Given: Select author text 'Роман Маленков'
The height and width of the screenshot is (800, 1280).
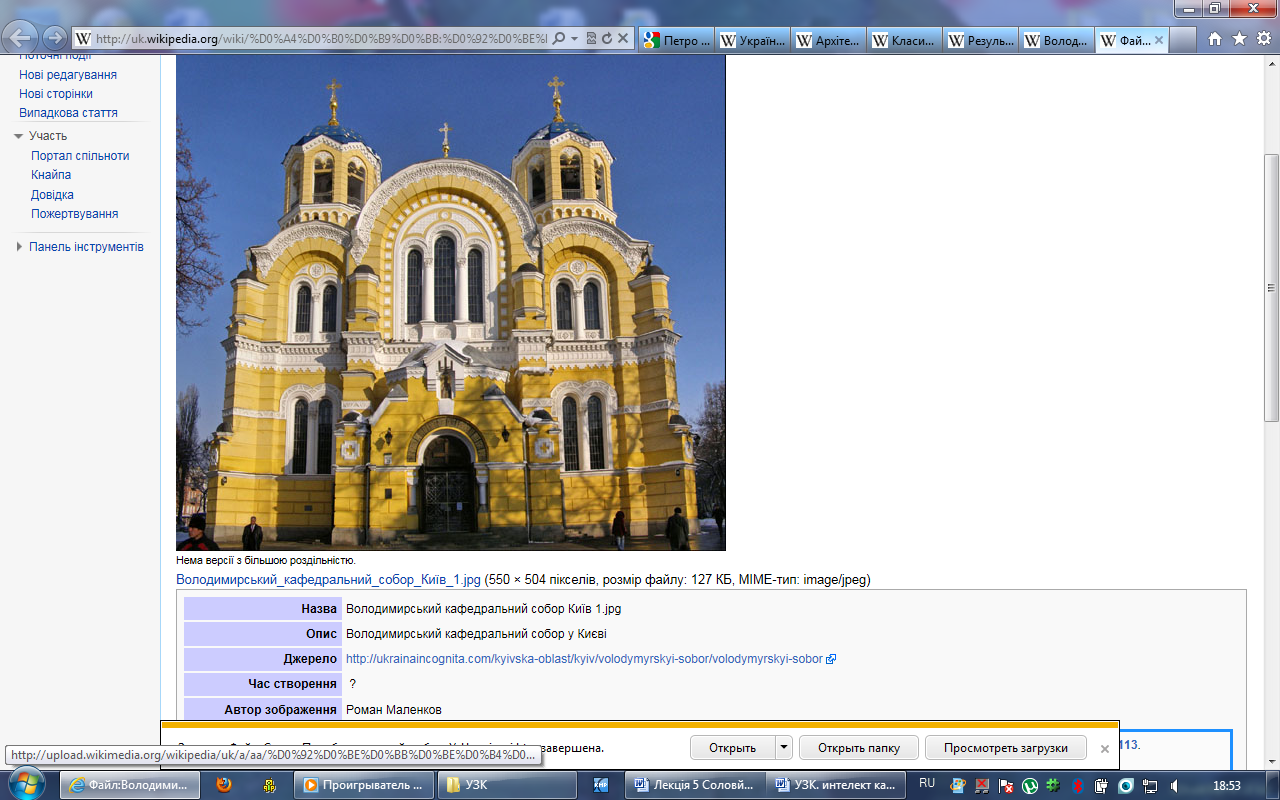Looking at the screenshot, I should click(x=394, y=709).
